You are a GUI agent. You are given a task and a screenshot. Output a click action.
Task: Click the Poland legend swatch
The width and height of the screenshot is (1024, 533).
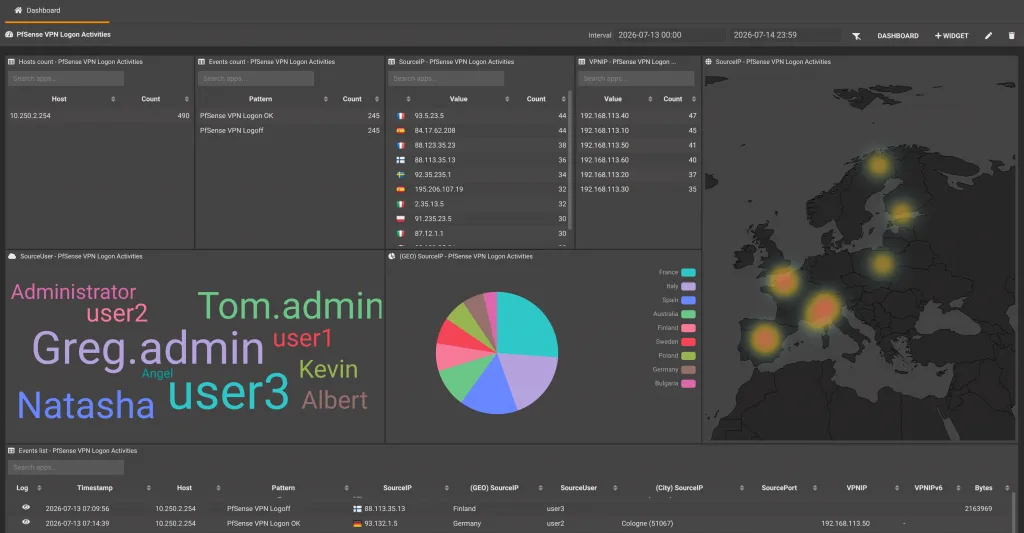pos(688,356)
